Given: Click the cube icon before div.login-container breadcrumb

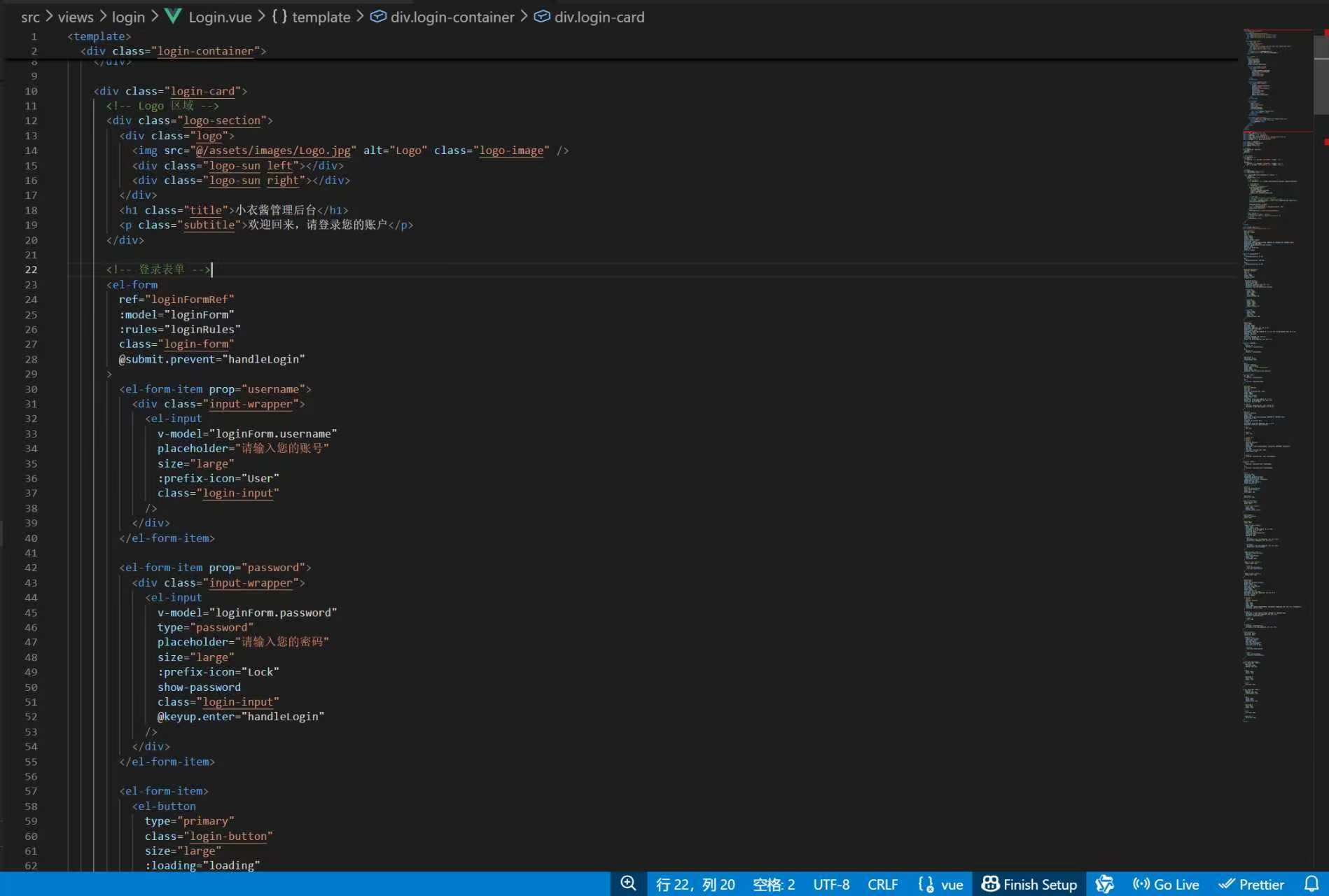Looking at the screenshot, I should [378, 16].
